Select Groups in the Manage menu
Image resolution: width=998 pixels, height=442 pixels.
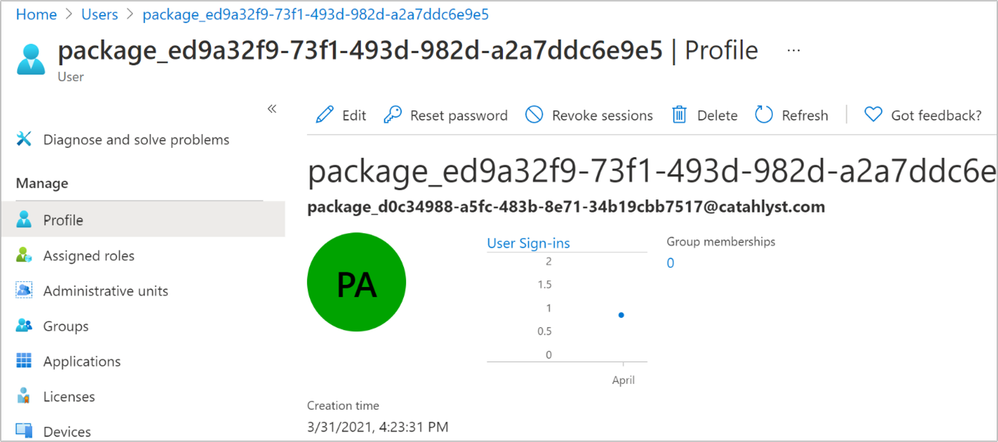tap(65, 326)
